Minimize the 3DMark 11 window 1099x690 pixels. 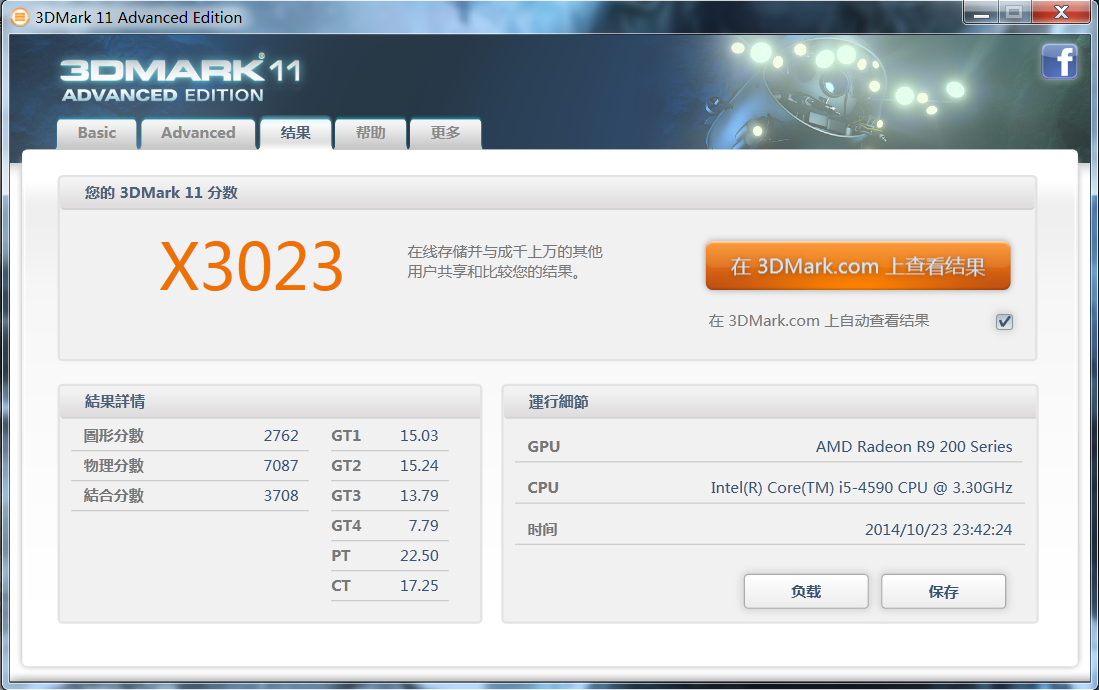click(981, 12)
